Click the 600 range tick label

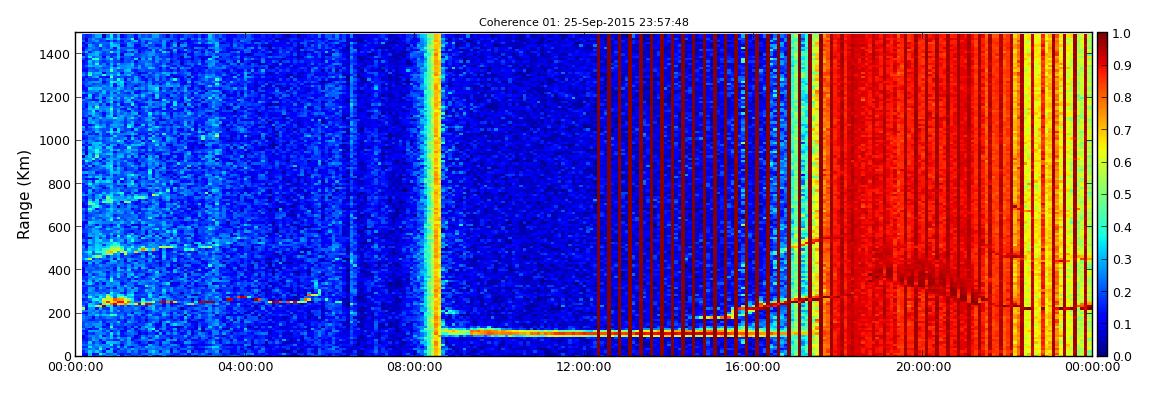60,227
